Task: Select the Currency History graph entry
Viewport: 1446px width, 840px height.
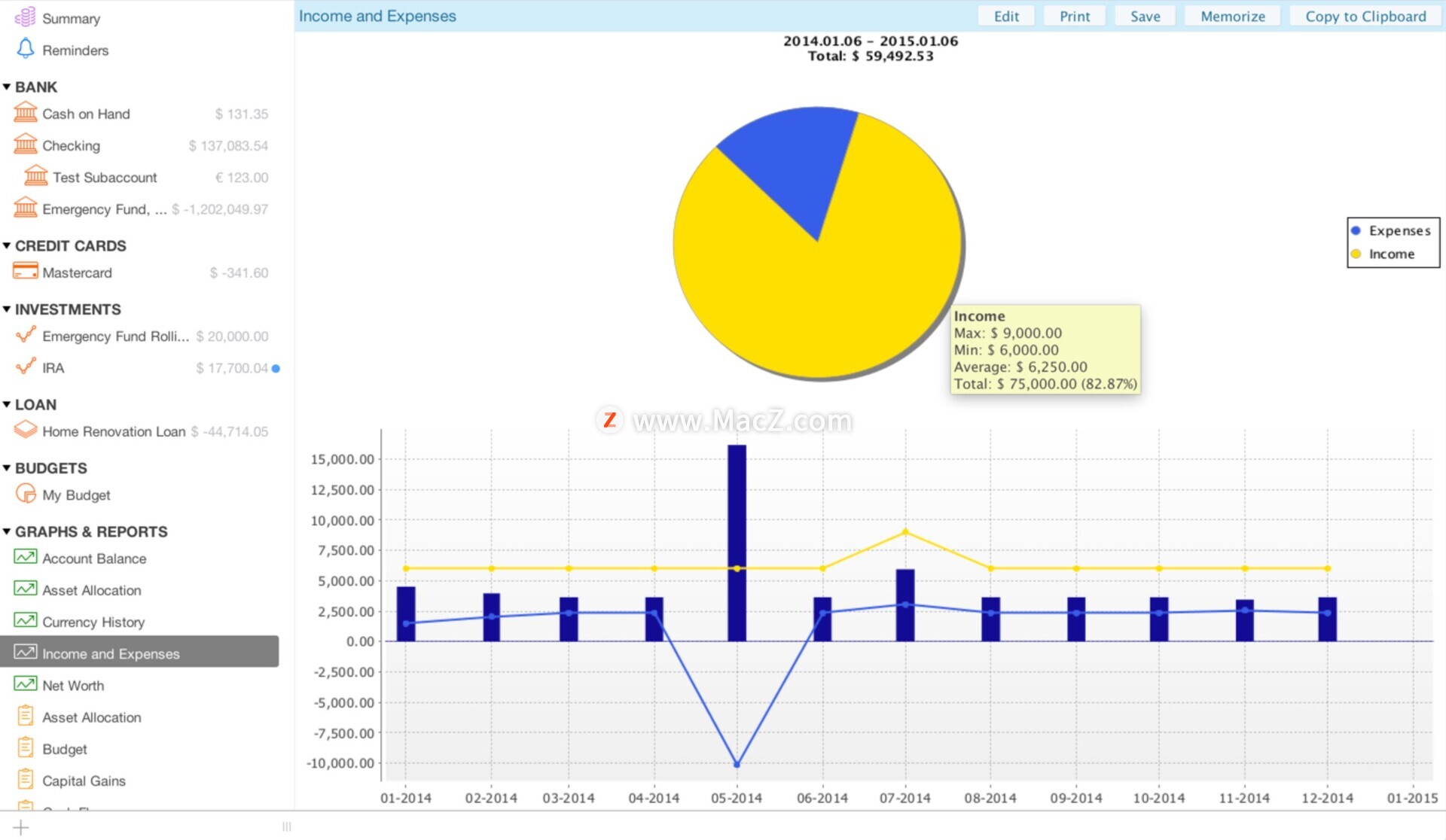Action: pyautogui.click(x=140, y=622)
